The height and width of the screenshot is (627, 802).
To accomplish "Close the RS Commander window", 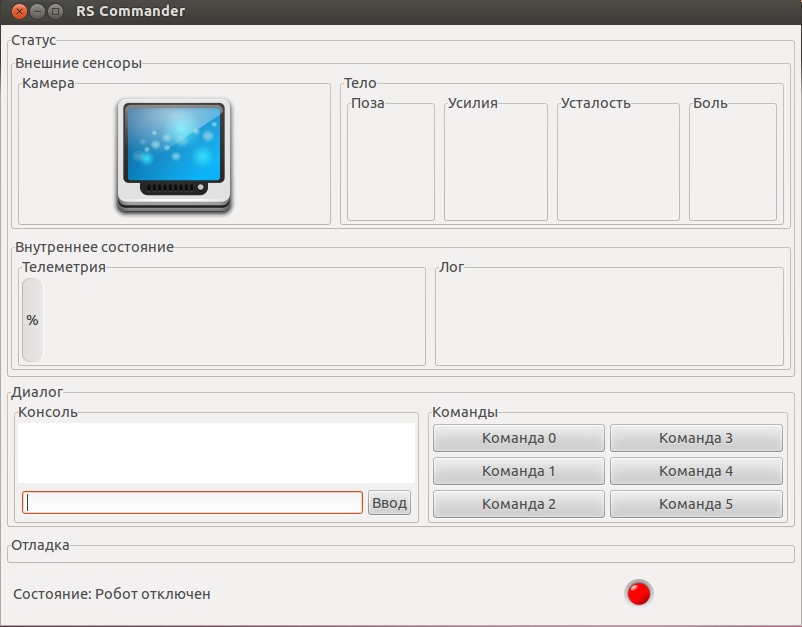I will coord(19,11).
